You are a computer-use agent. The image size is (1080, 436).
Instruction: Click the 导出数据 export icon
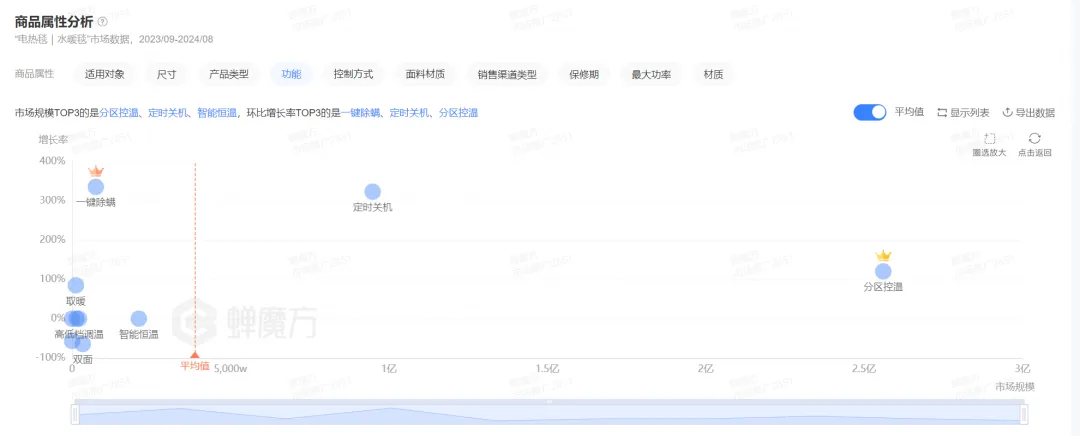point(1008,113)
